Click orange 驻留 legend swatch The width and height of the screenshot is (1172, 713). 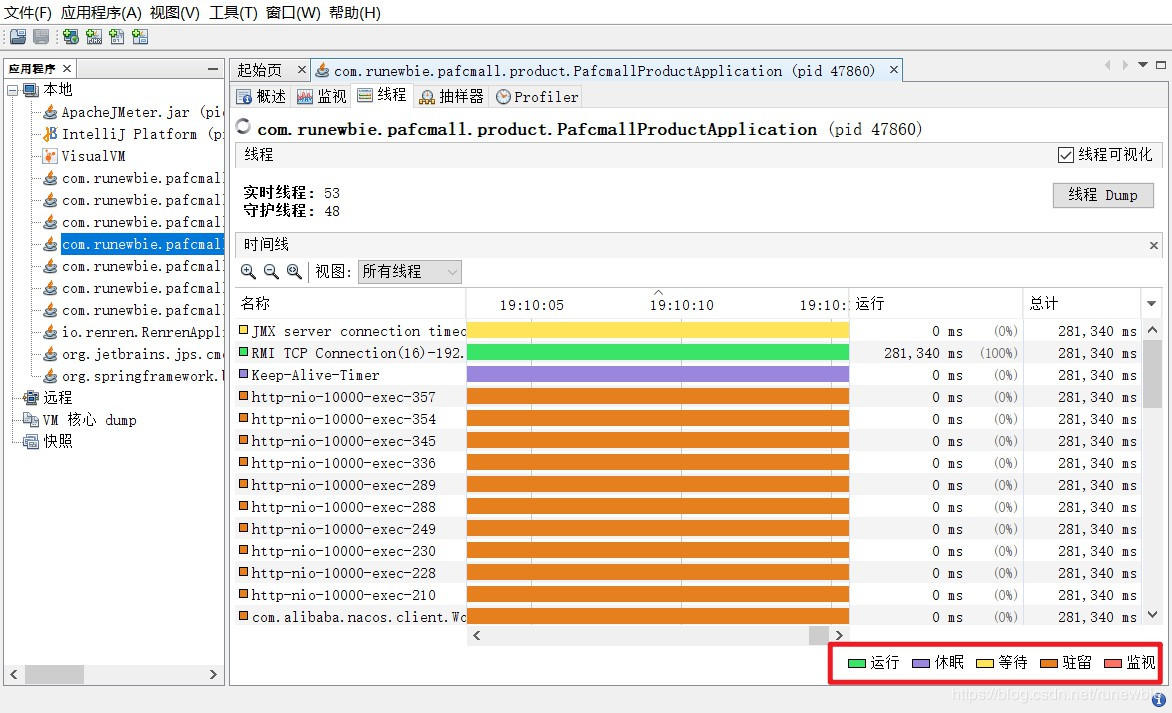[1049, 663]
